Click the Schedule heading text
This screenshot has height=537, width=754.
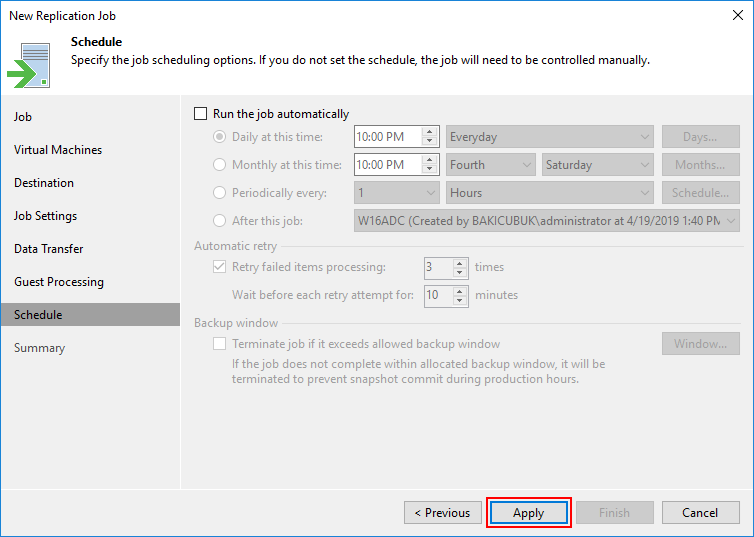[96, 42]
